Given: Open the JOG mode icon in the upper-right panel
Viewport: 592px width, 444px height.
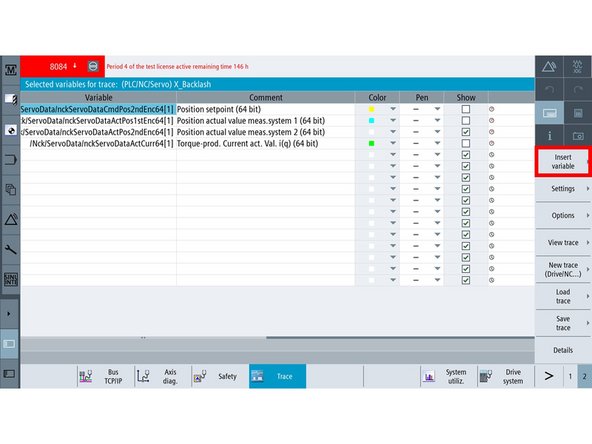Looking at the screenshot, I should click(577, 66).
